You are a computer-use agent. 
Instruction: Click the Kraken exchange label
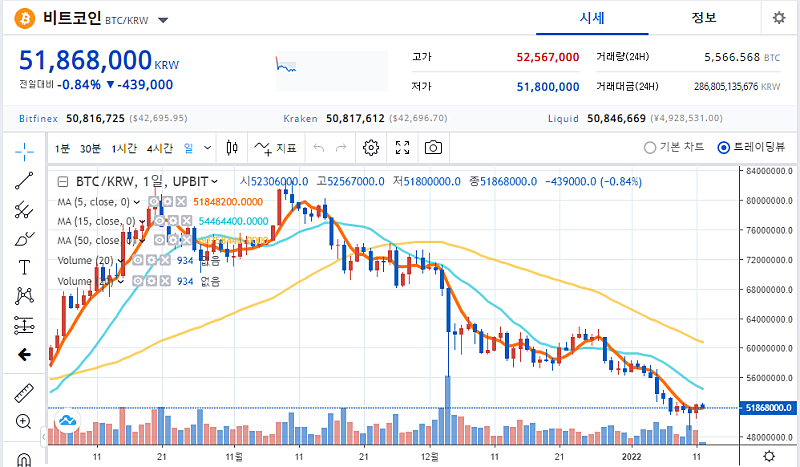[x=301, y=118]
